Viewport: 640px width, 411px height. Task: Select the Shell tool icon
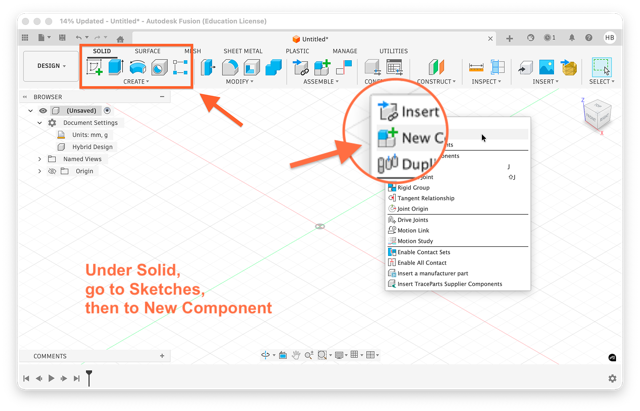click(x=252, y=67)
